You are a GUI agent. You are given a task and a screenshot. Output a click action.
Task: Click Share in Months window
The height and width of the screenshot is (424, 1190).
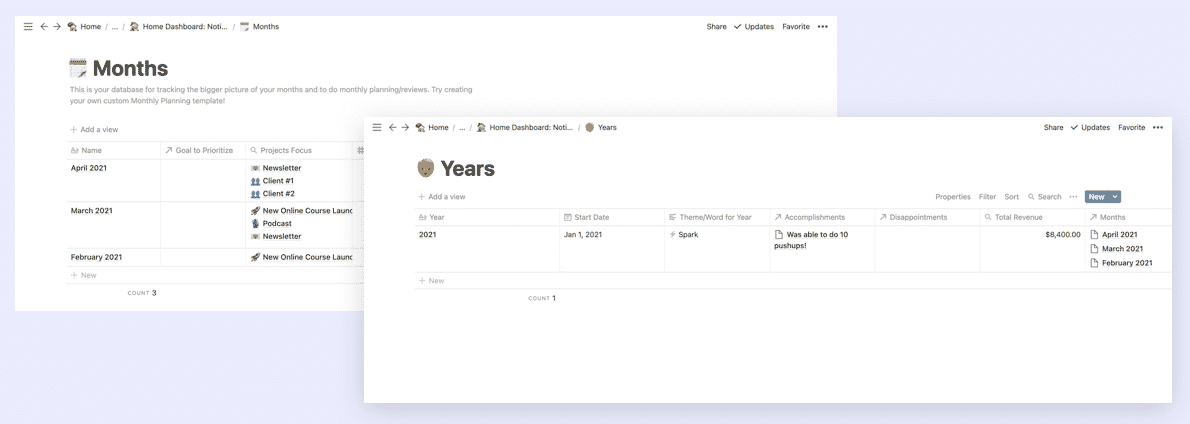pyautogui.click(x=716, y=27)
